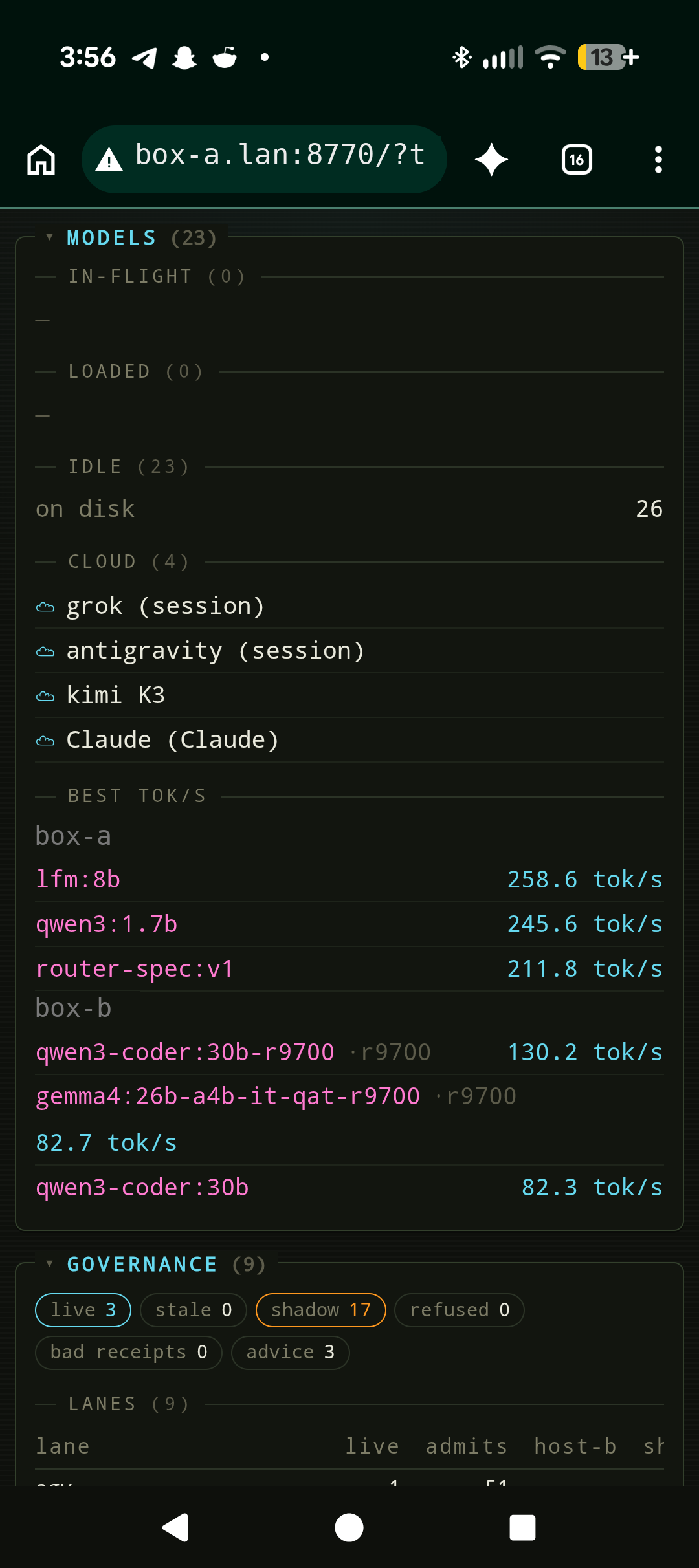
Task: Tap the CLOUD (4) subheading
Action: [x=129, y=562]
